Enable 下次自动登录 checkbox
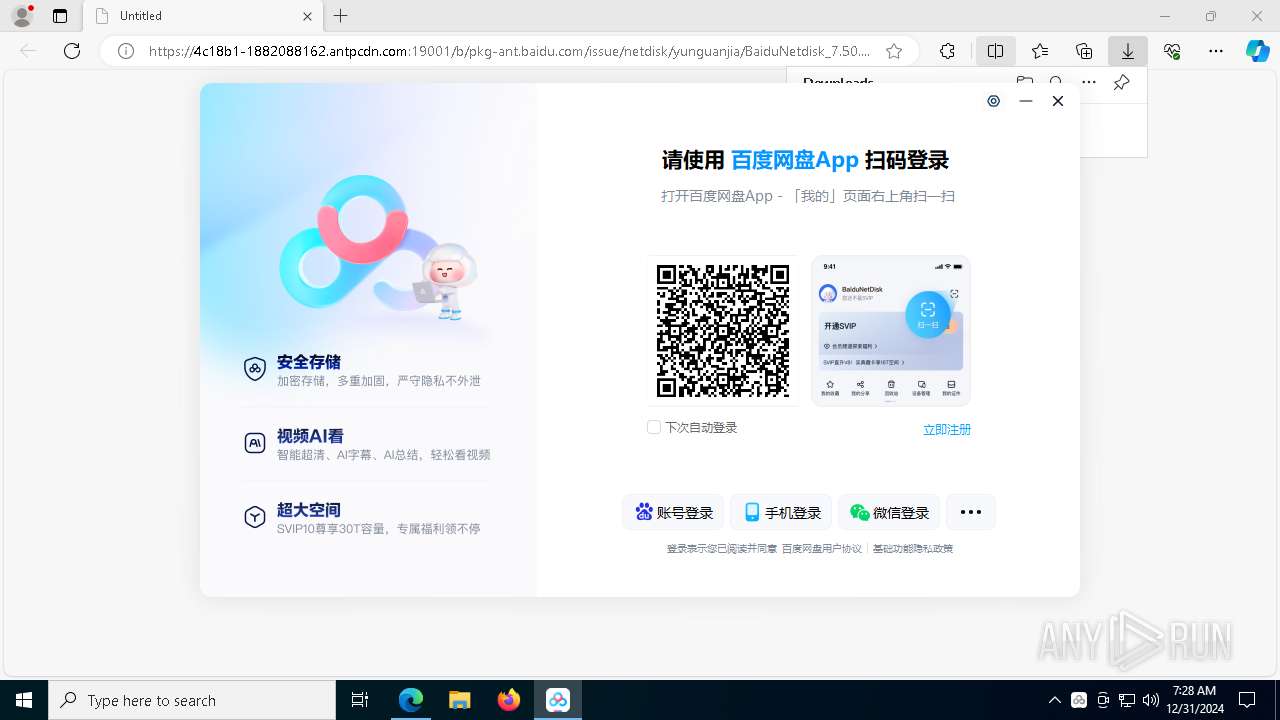1280x720 pixels. point(654,427)
